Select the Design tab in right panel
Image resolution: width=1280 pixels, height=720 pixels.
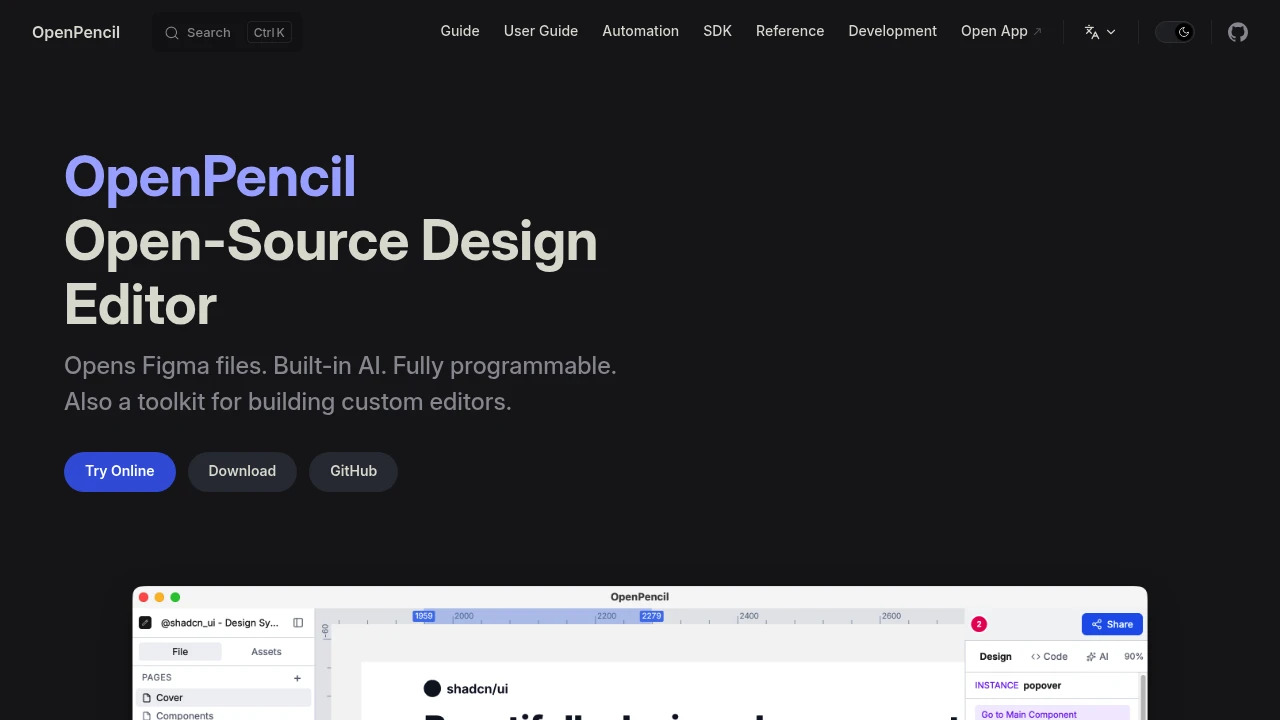pos(996,656)
